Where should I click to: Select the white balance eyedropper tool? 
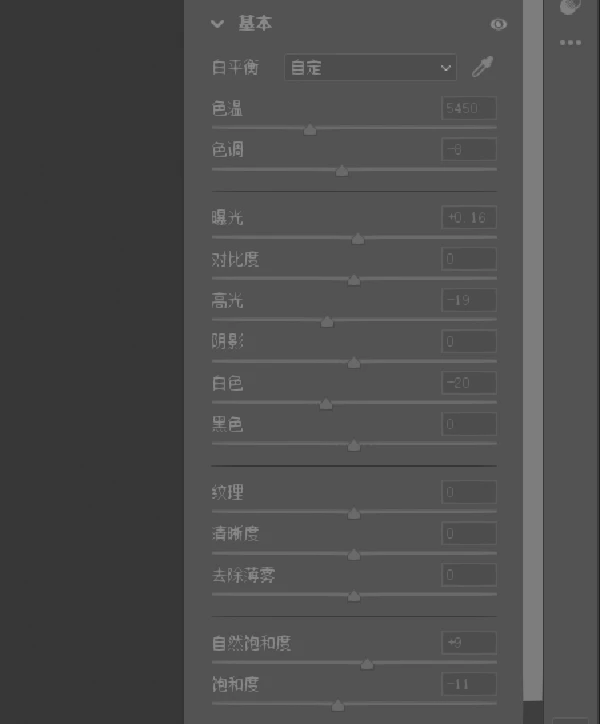coord(482,67)
